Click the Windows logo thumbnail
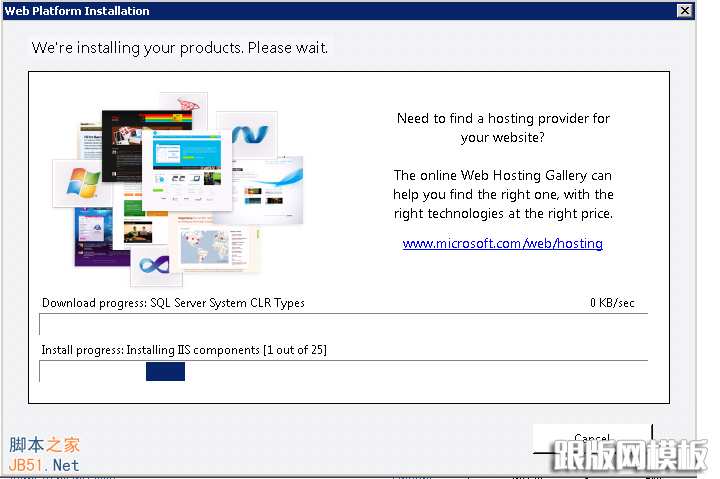 pos(82,183)
